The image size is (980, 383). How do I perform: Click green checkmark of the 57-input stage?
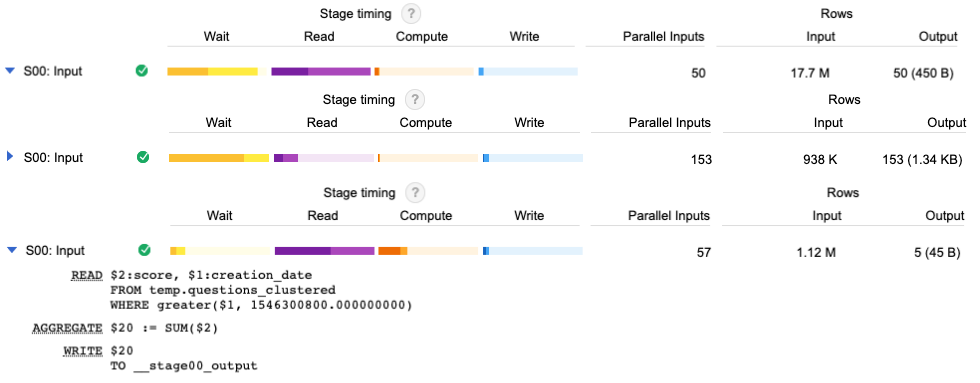coord(144,251)
